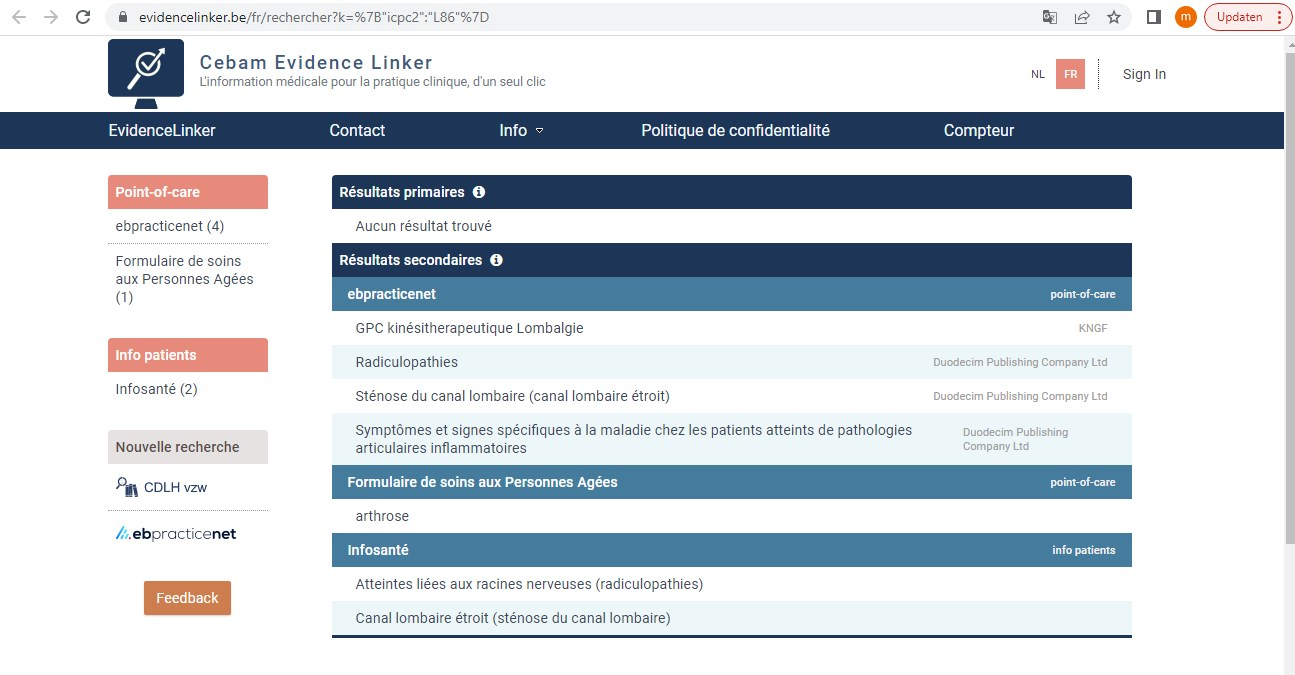Image resolution: width=1295 pixels, height=675 pixels.
Task: Click the padlock site info icon
Action: pos(124,17)
